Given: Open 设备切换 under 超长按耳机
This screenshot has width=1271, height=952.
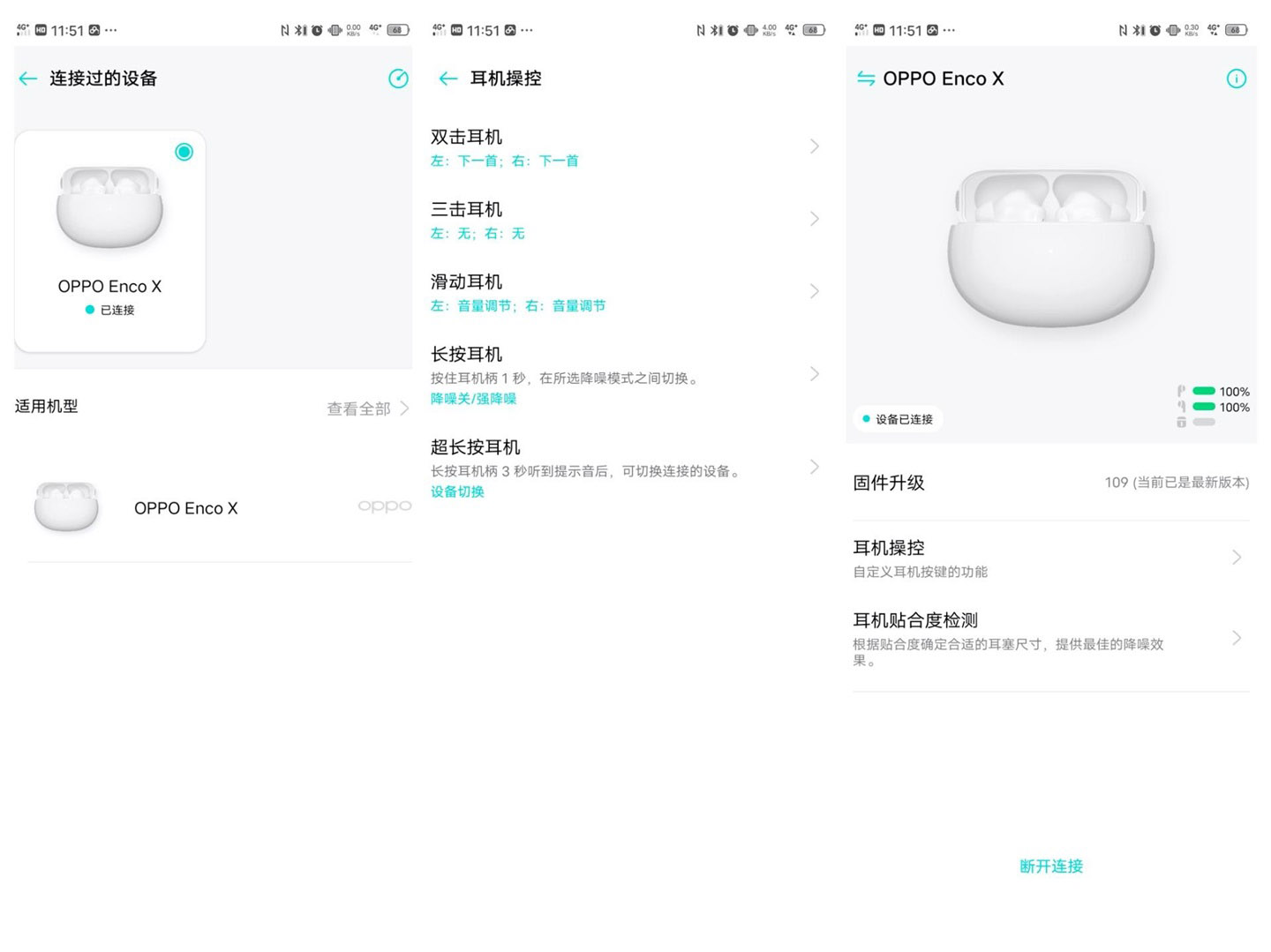Looking at the screenshot, I should click(x=456, y=491).
